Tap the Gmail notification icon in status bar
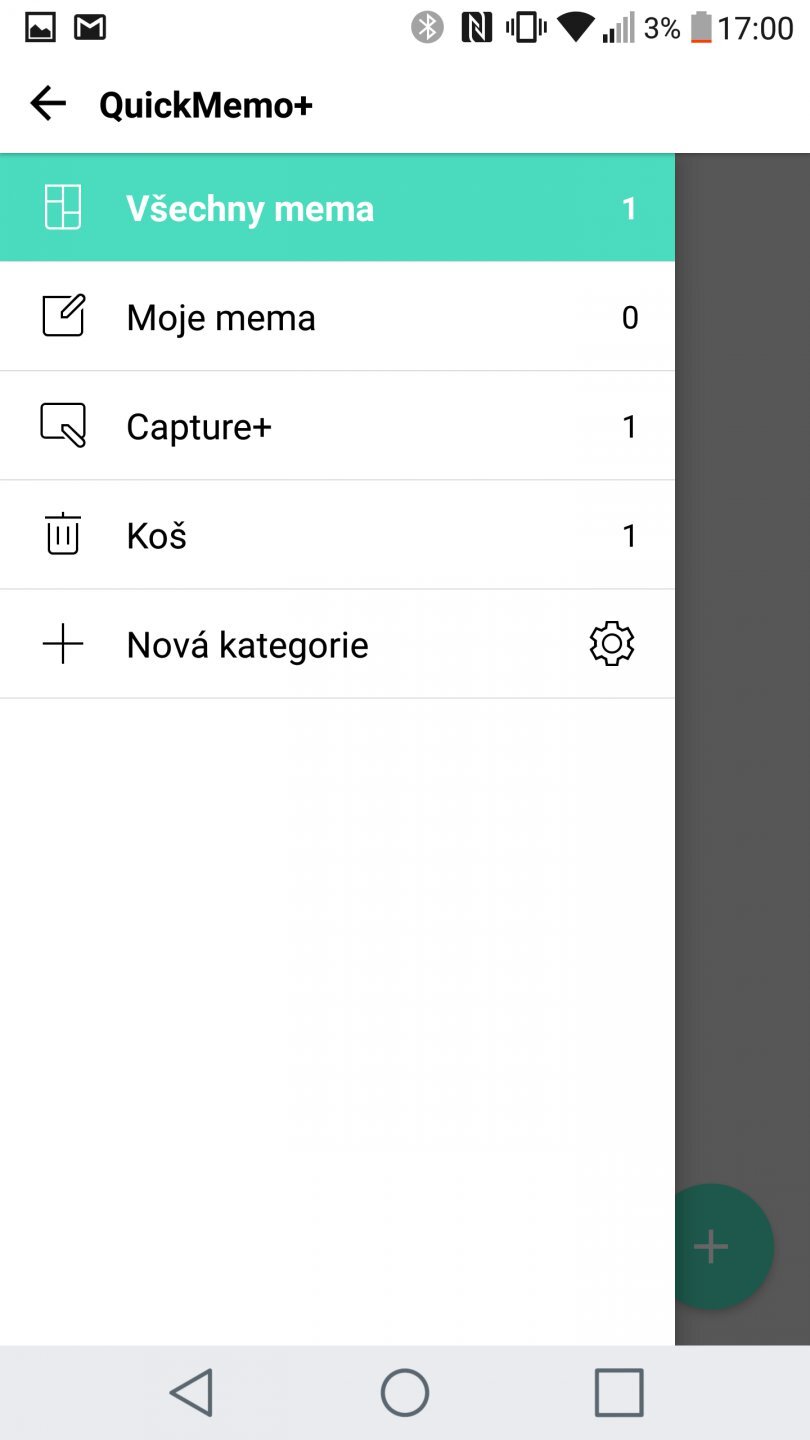The image size is (810, 1440). coord(90,27)
